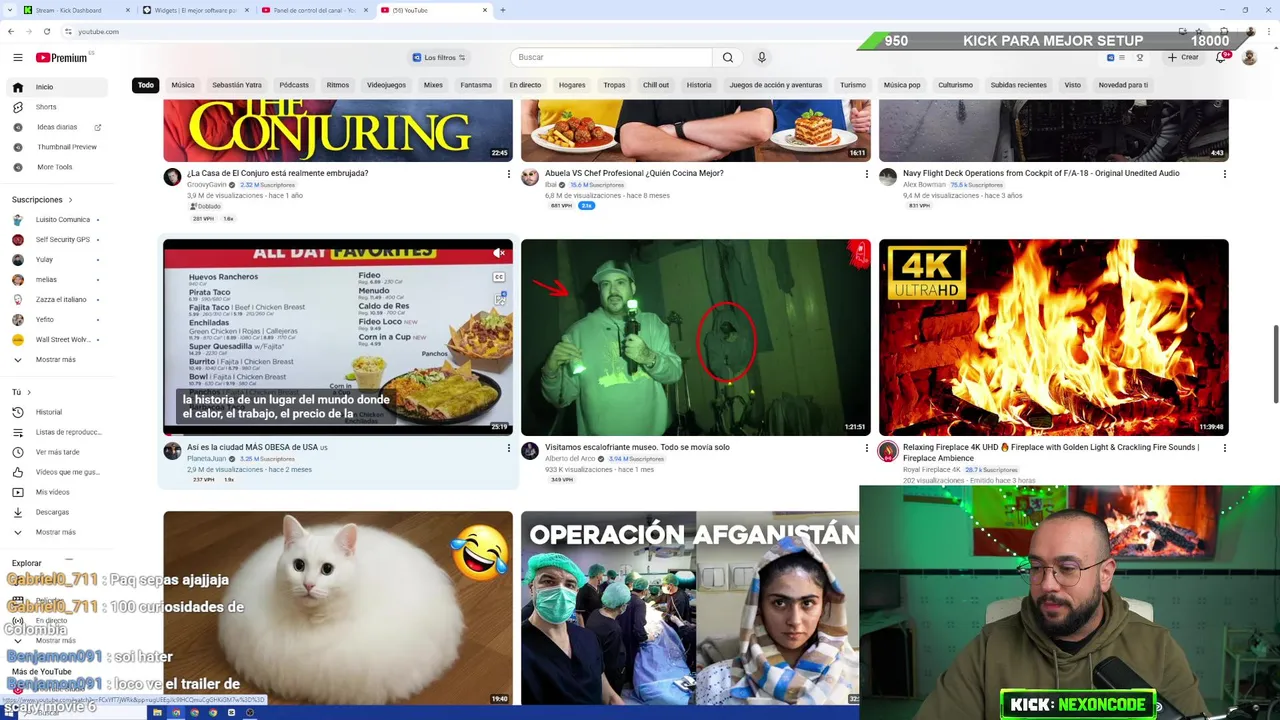Image resolution: width=1280 pixels, height=720 pixels.
Task: Click the Crear button
Action: click(x=1183, y=57)
